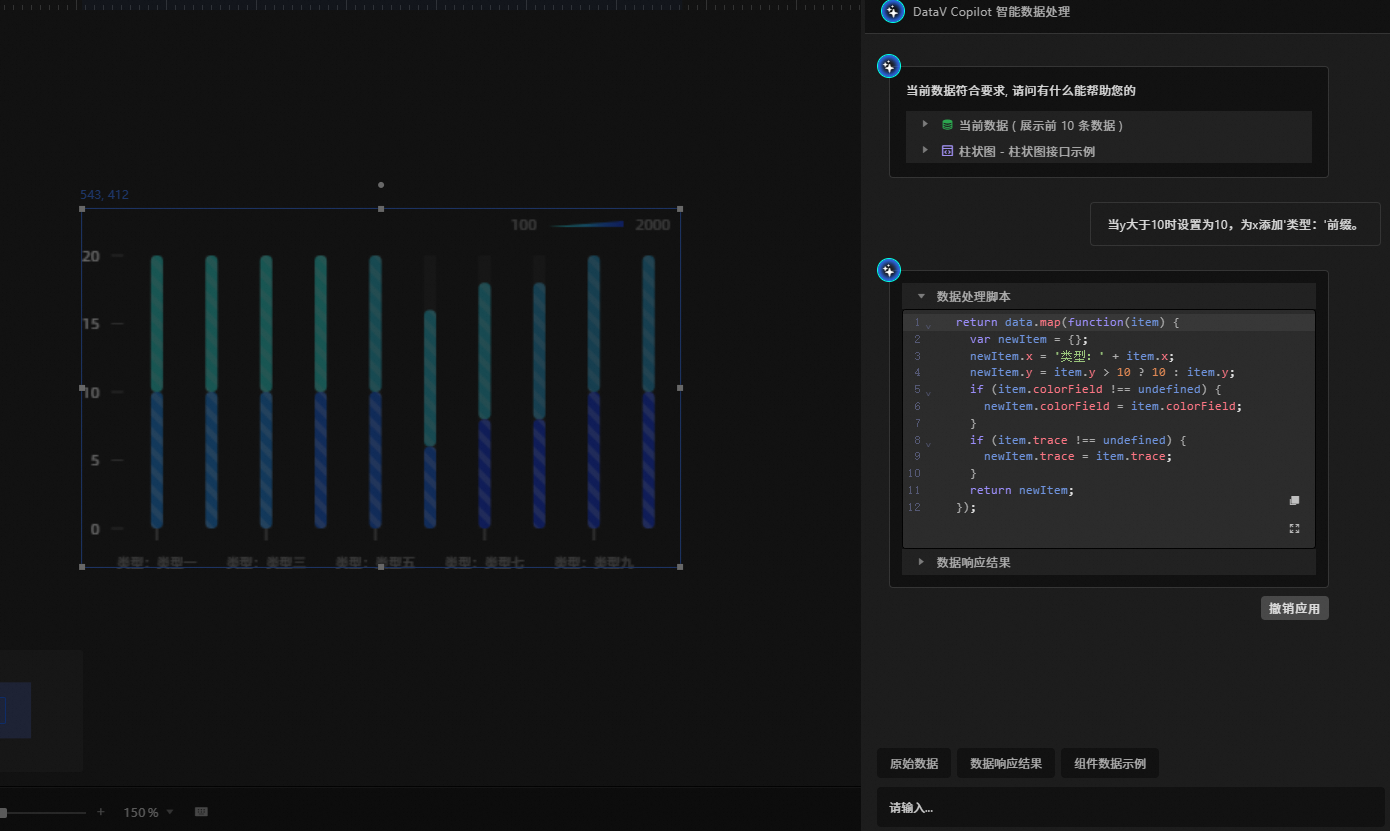Click the Copilot avatar next to the script response

pos(889,270)
